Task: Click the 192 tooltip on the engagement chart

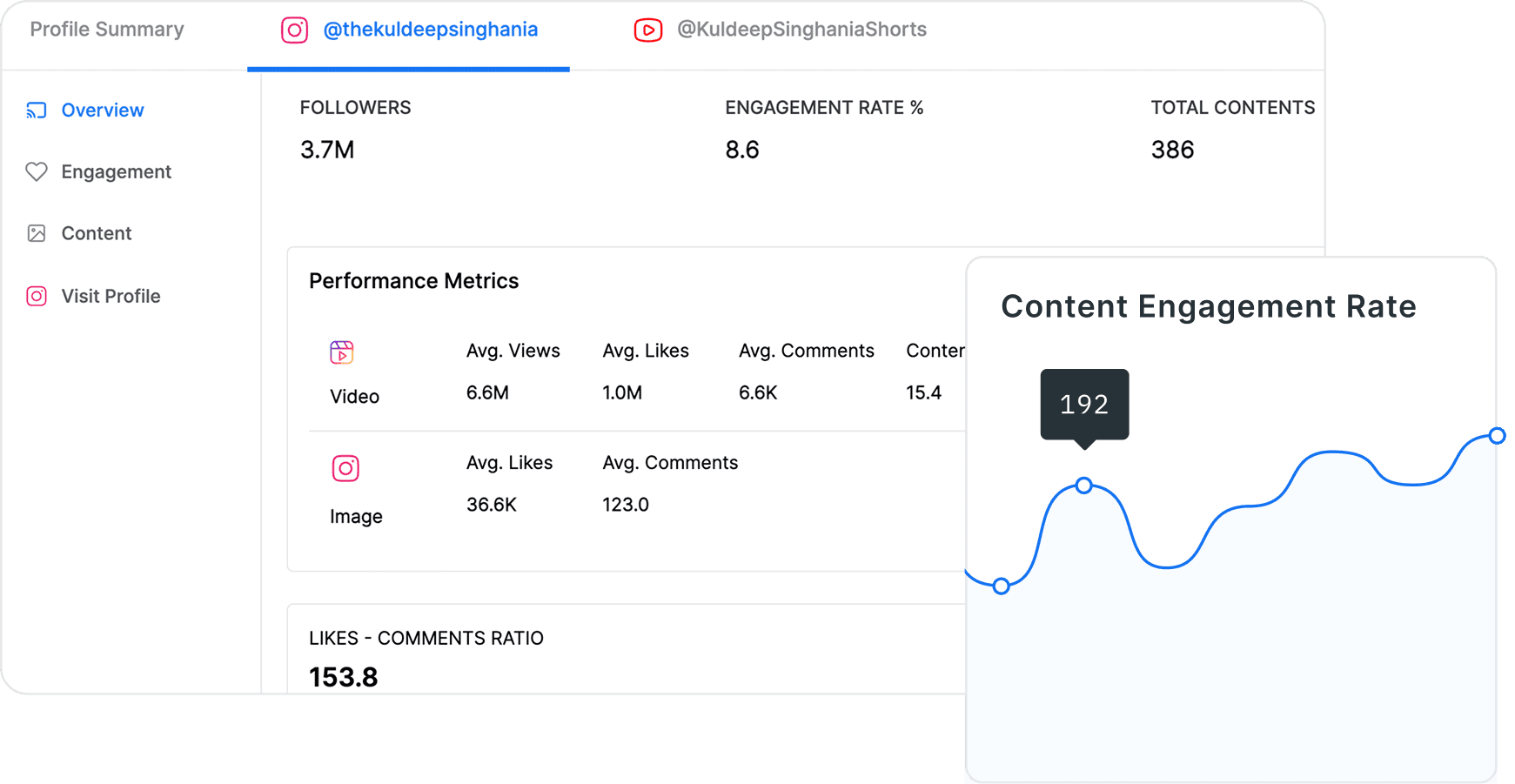Action: [x=1084, y=404]
